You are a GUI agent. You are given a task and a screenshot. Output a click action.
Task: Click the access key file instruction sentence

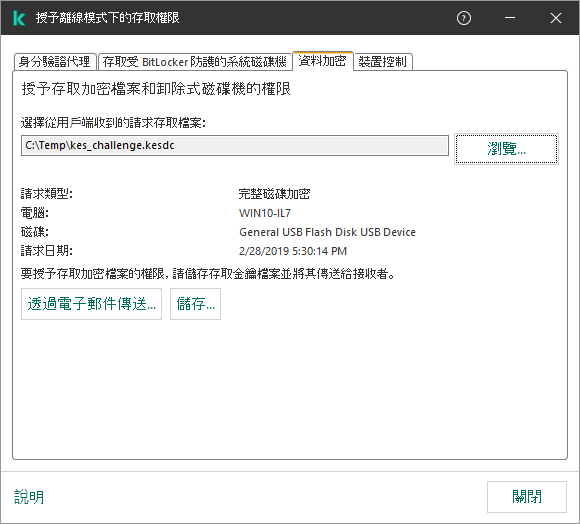pos(208,274)
